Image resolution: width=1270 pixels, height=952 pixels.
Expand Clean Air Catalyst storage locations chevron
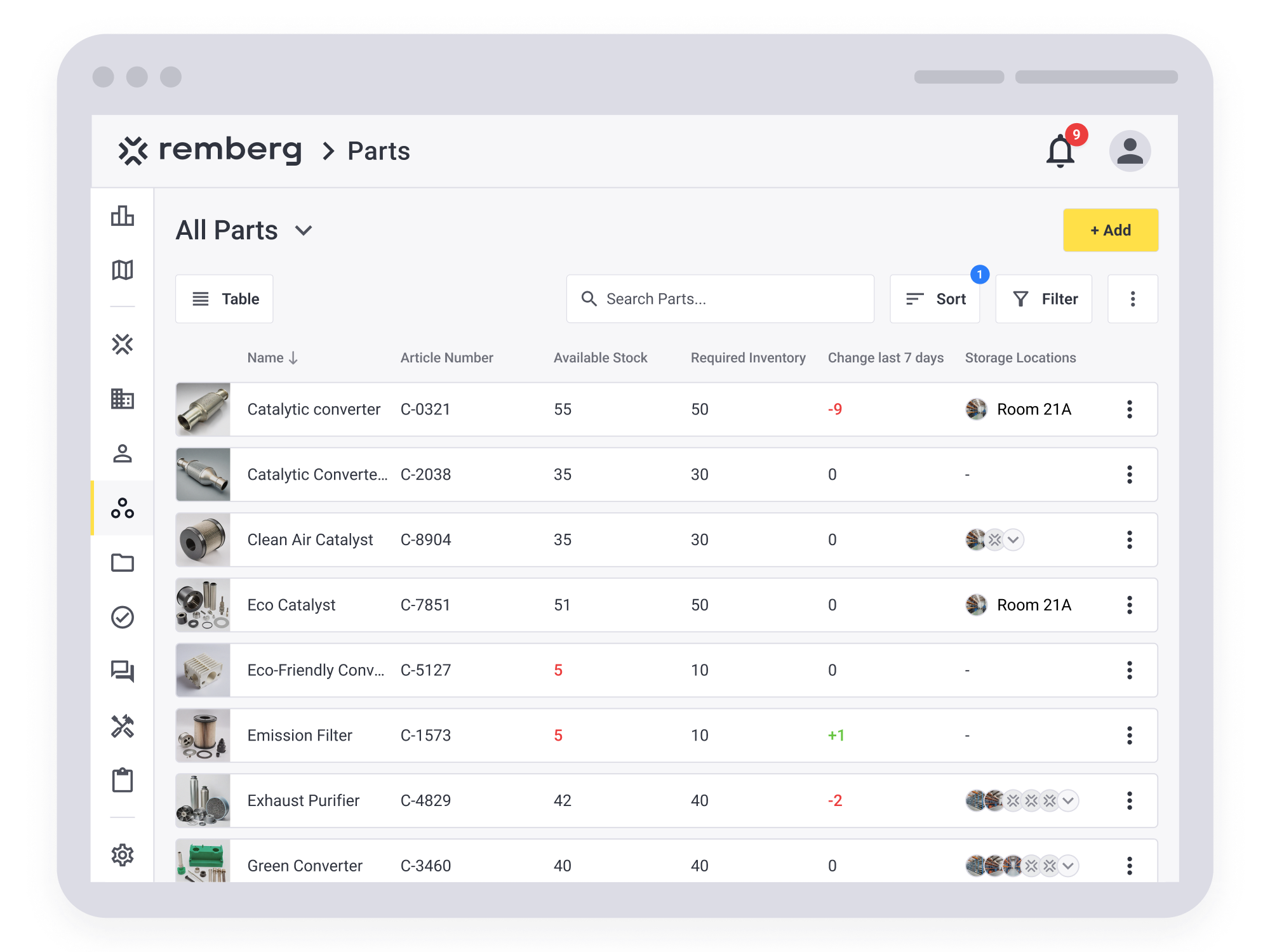coord(1014,539)
